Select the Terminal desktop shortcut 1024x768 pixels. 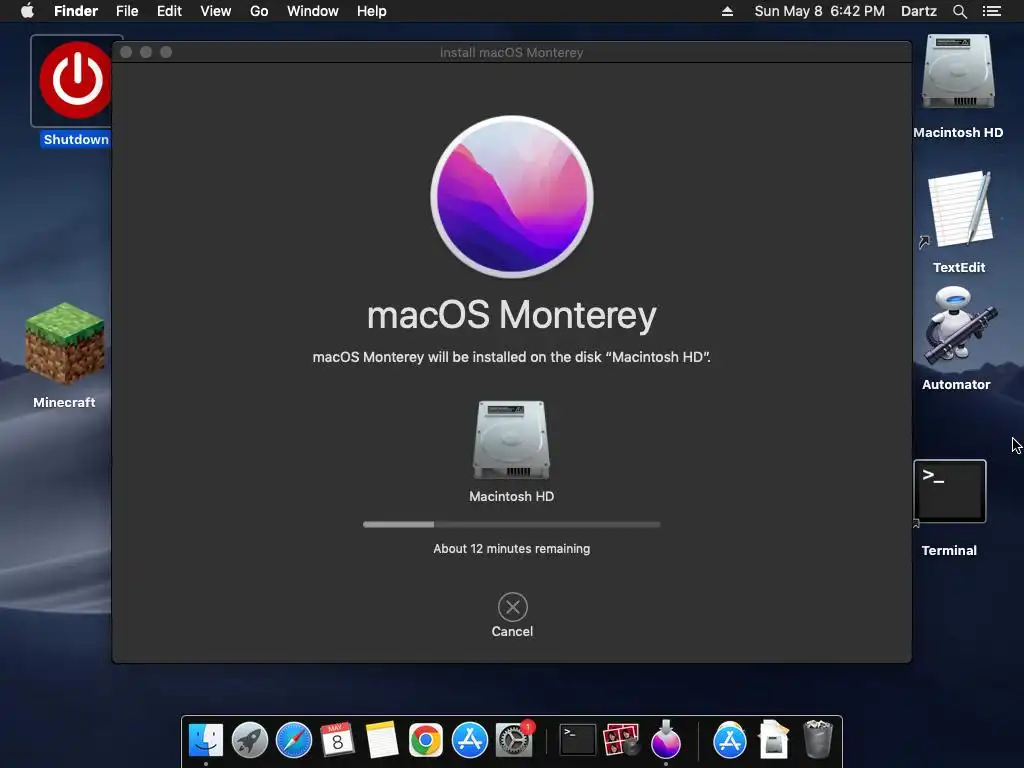950,492
